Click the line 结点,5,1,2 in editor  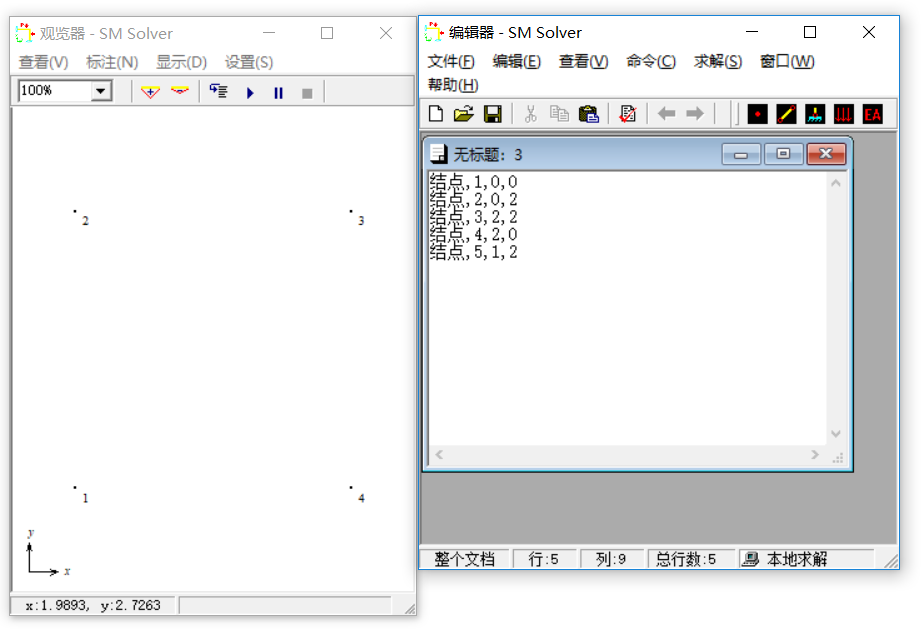pos(473,252)
